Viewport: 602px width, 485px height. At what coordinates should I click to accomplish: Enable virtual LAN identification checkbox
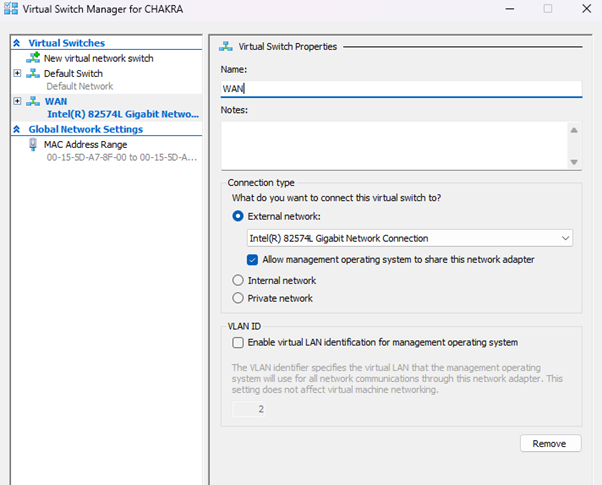click(x=238, y=342)
